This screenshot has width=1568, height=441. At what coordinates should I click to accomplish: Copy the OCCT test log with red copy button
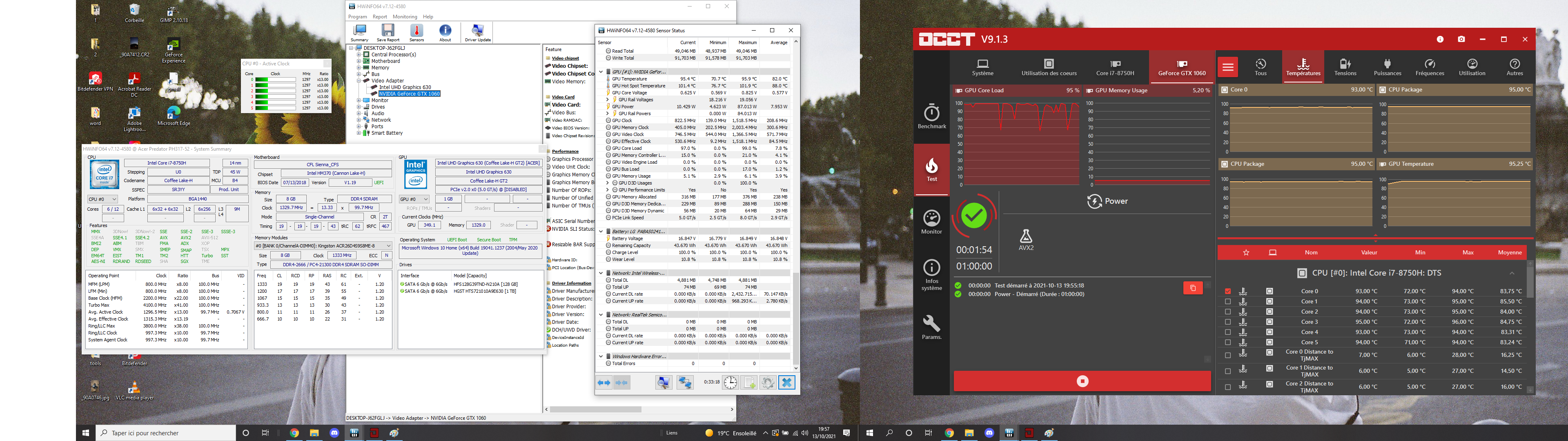pyautogui.click(x=1192, y=288)
